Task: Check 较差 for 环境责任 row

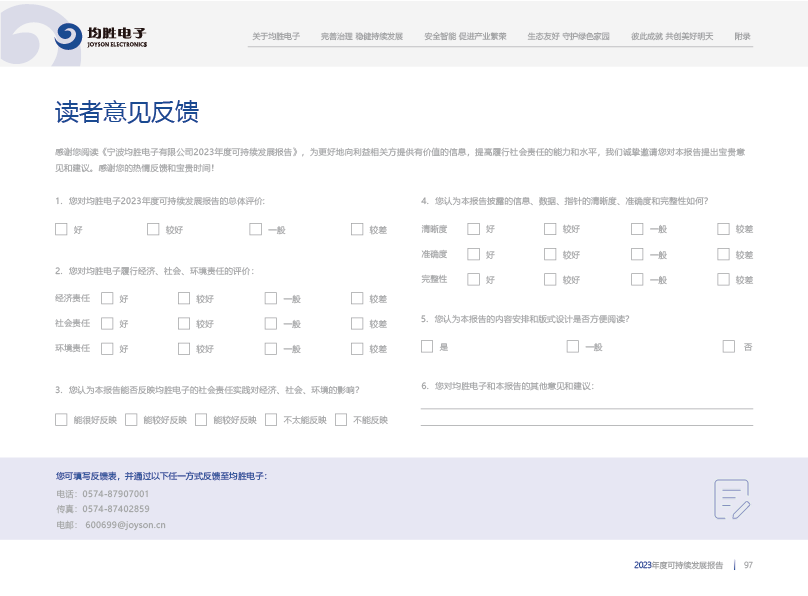Action: (357, 348)
